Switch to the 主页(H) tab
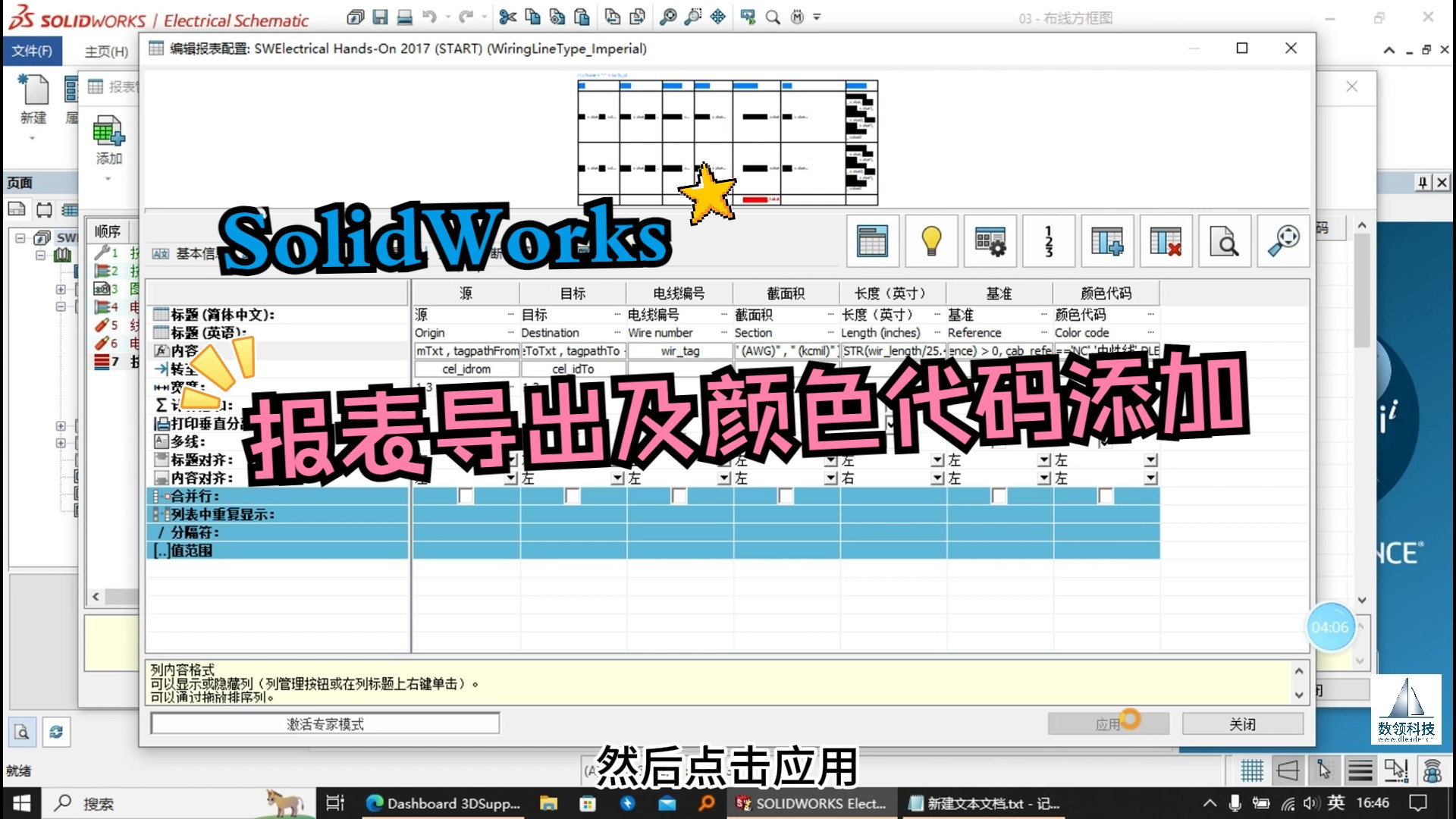1456x819 pixels. 105,51
